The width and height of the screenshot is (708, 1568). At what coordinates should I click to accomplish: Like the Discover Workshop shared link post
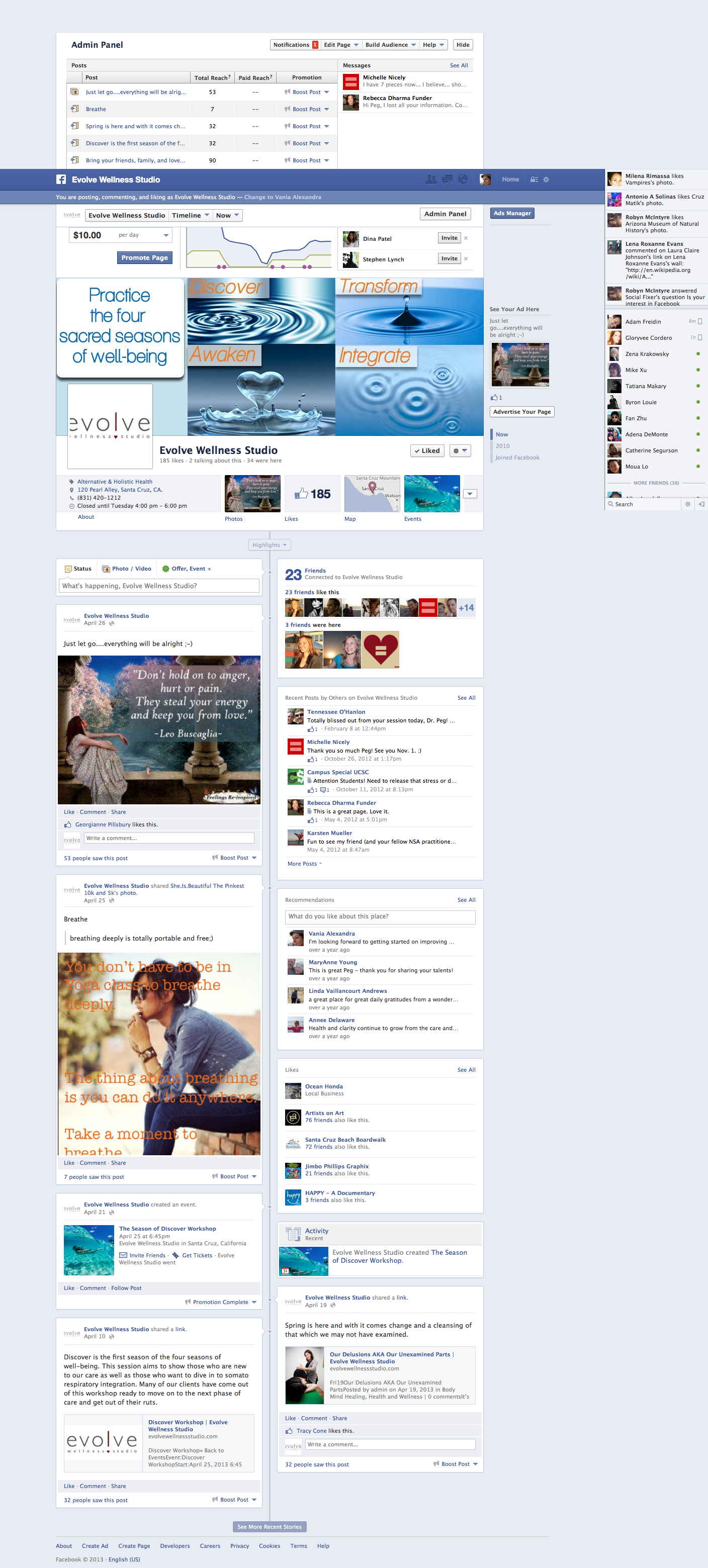69,1486
